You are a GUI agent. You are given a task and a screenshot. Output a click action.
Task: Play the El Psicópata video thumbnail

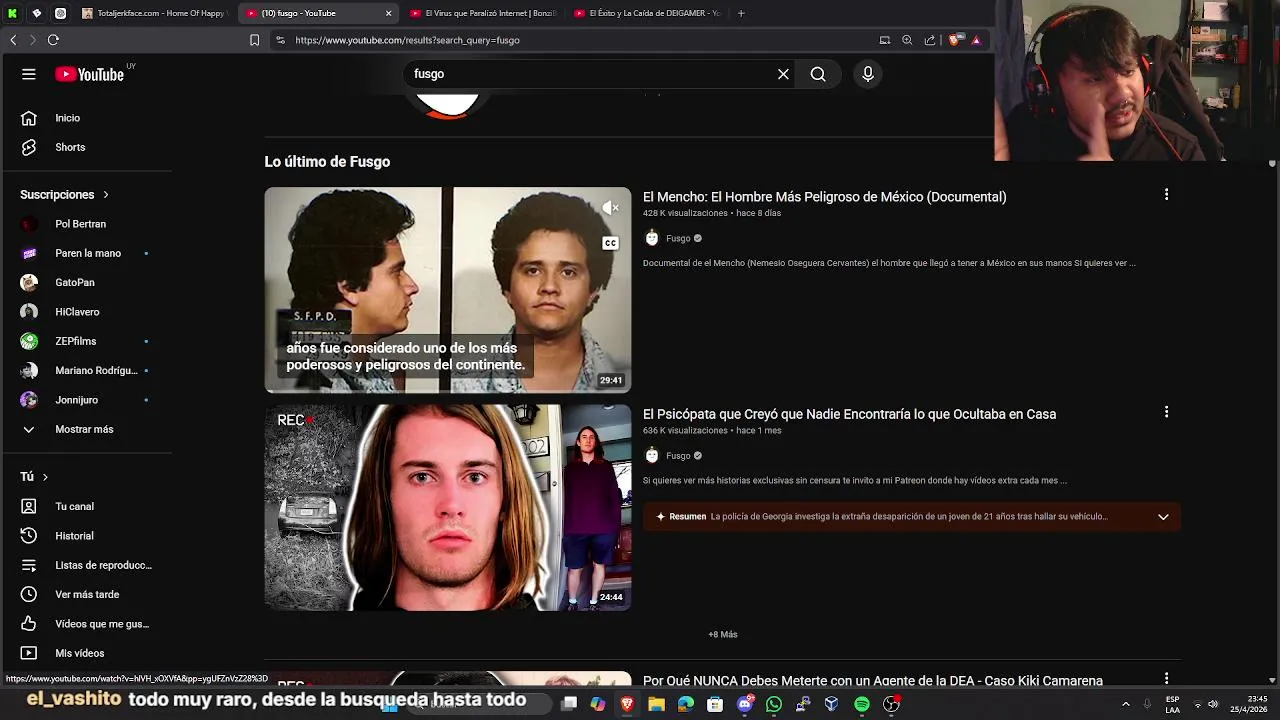(x=448, y=507)
